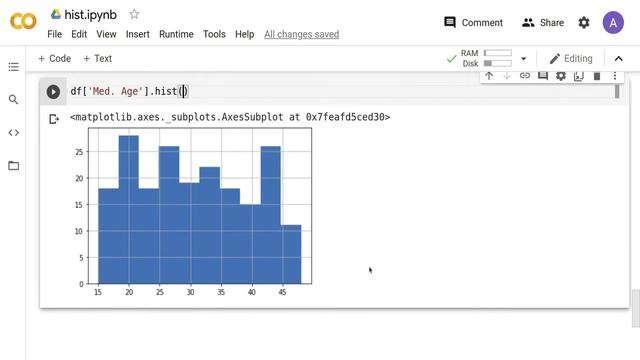
Task: Open the Tools menu
Action: [214, 34]
